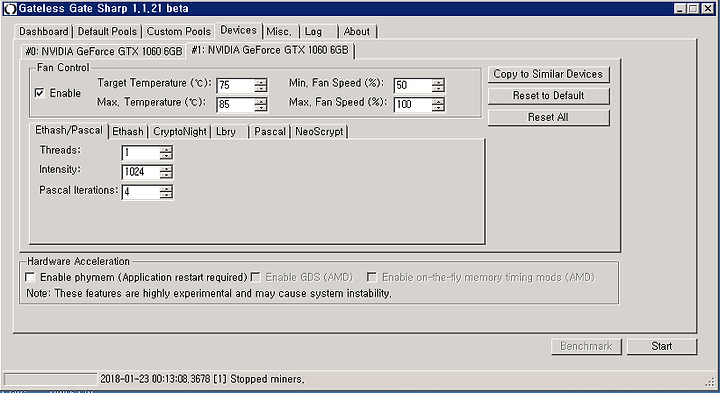Click the Threads value field

pos(141,153)
